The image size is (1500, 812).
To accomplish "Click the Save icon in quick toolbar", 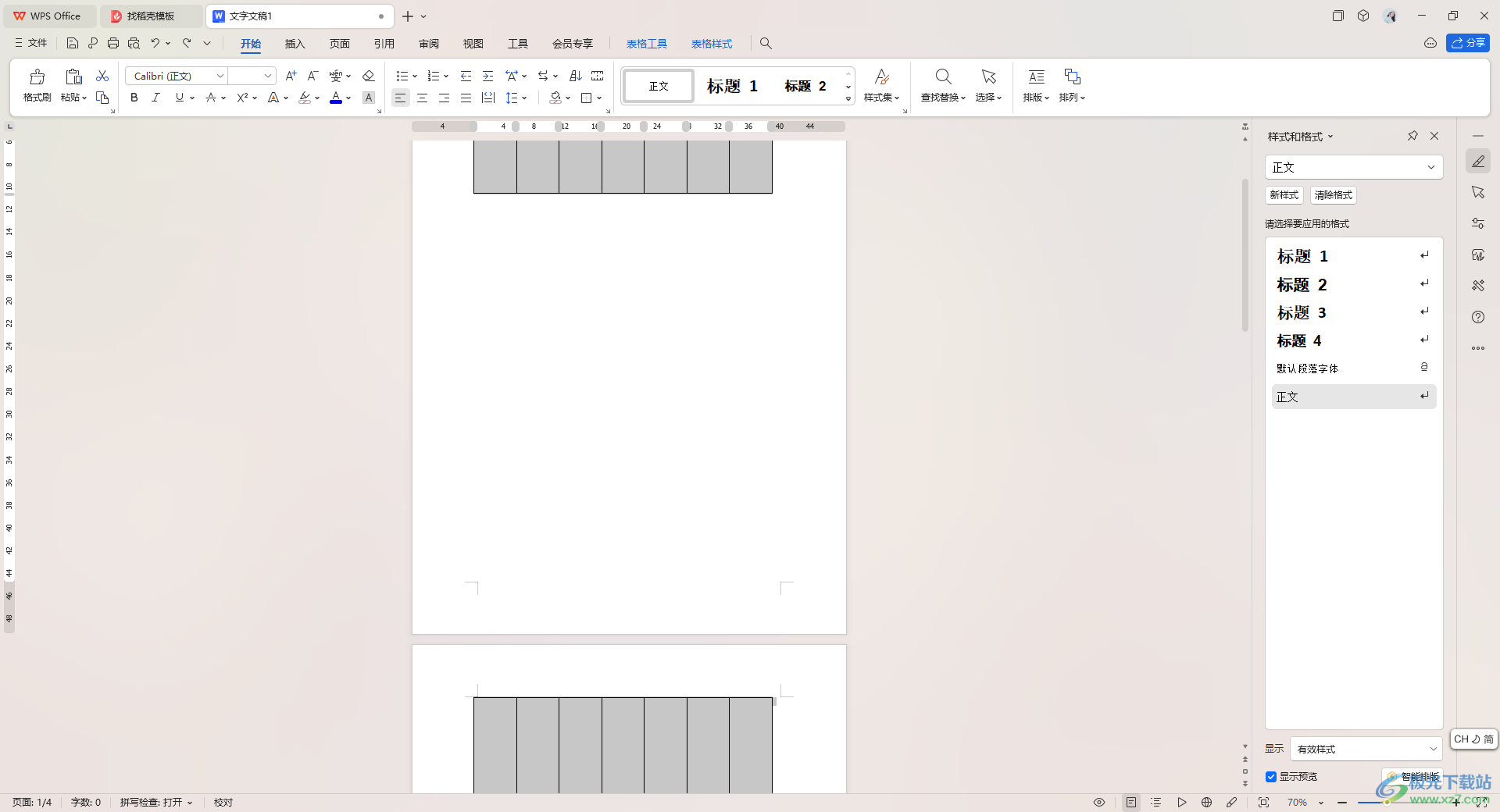I will [x=73, y=43].
